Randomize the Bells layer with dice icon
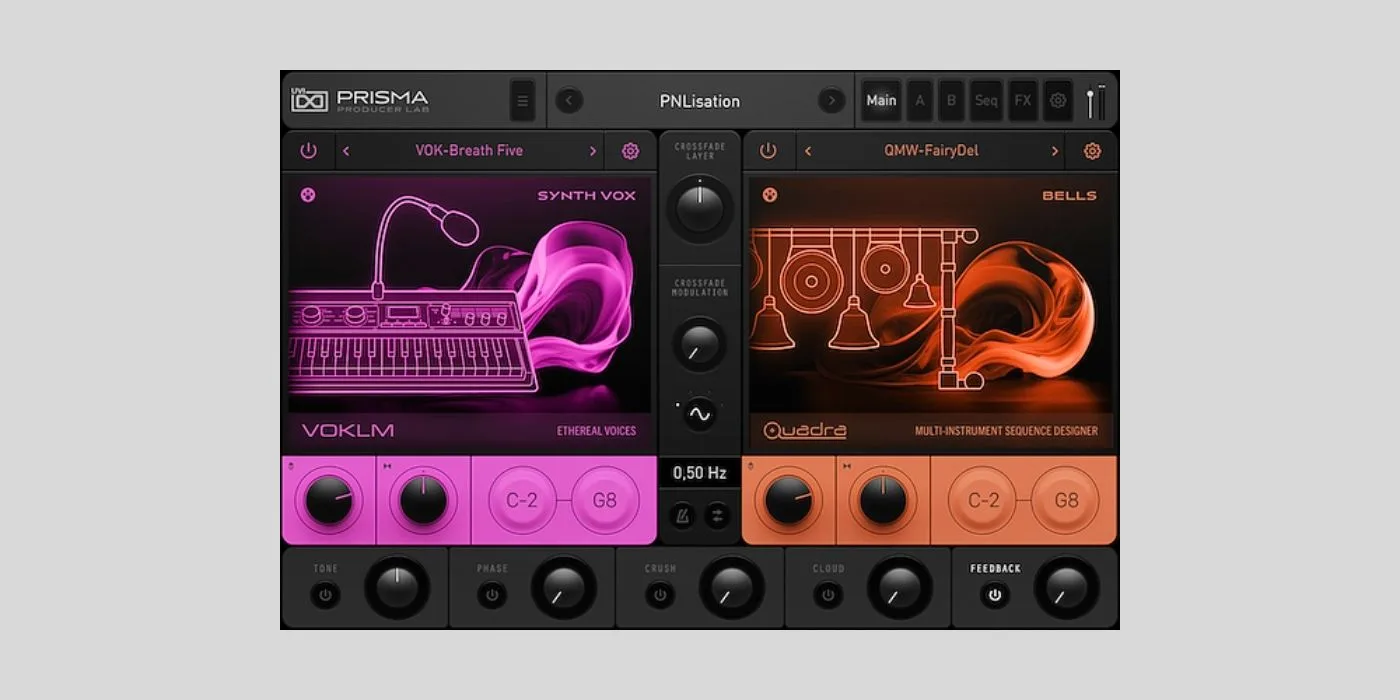This screenshot has height=700, width=1400. pos(770,195)
